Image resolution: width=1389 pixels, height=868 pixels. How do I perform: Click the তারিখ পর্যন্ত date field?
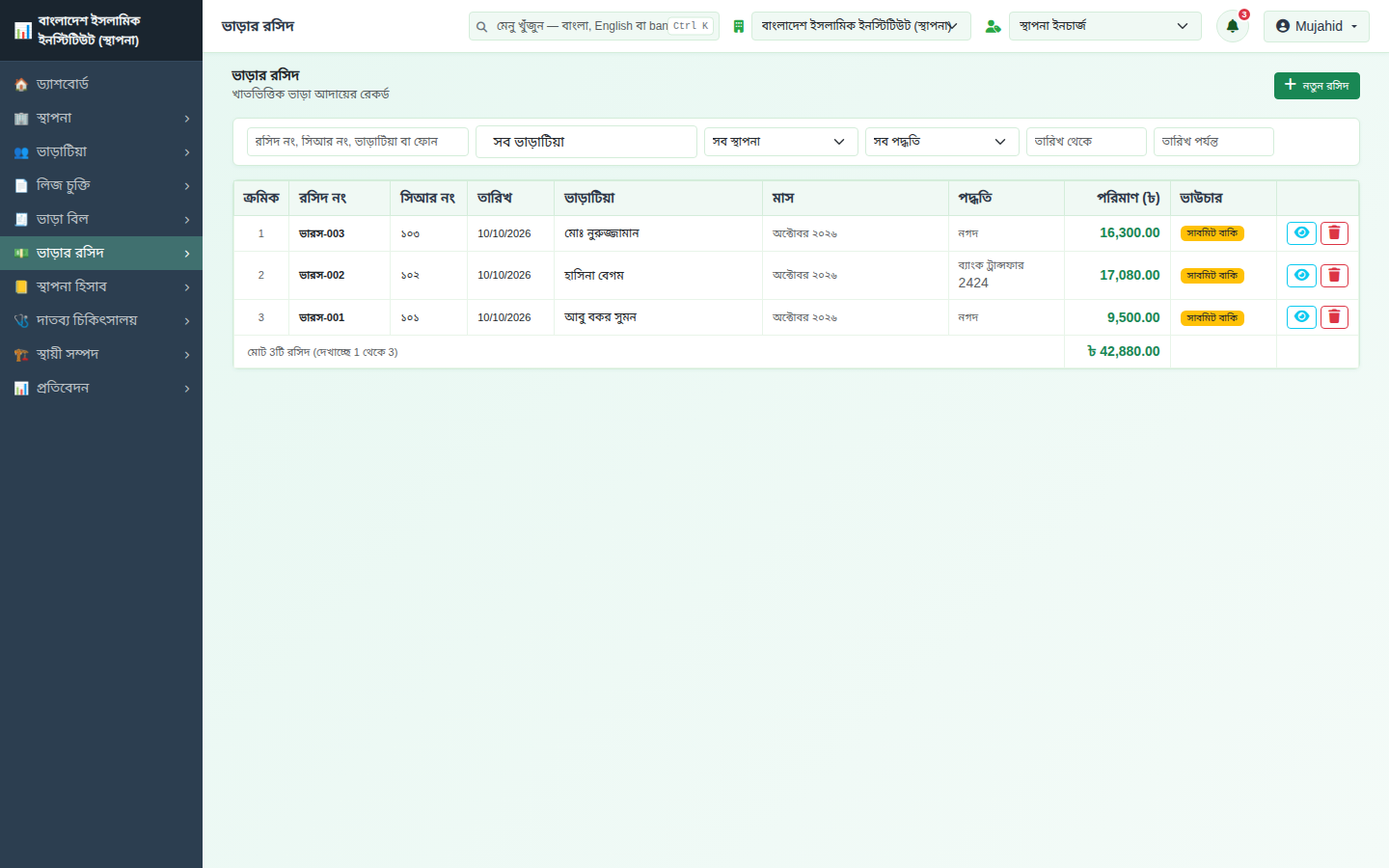[1213, 142]
